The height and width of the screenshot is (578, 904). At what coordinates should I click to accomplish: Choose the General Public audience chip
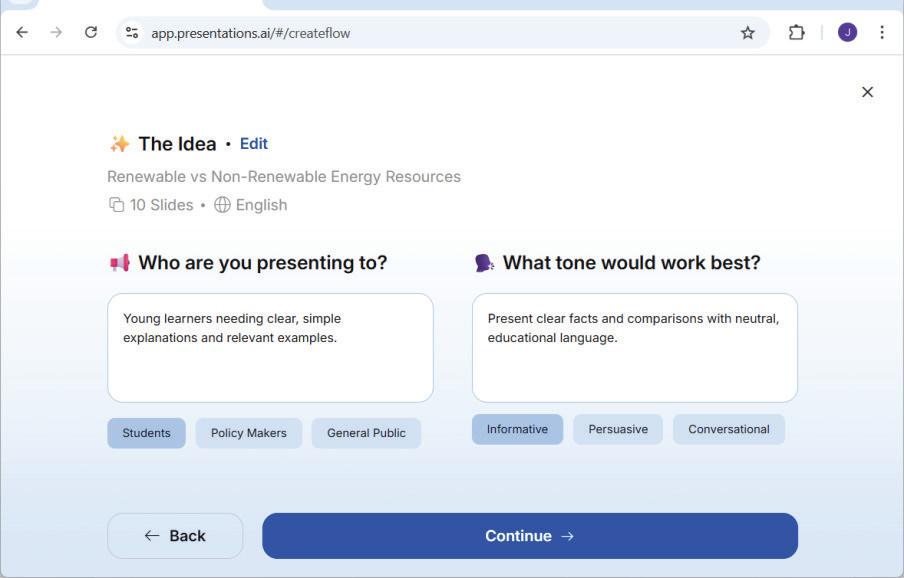[x=366, y=433]
